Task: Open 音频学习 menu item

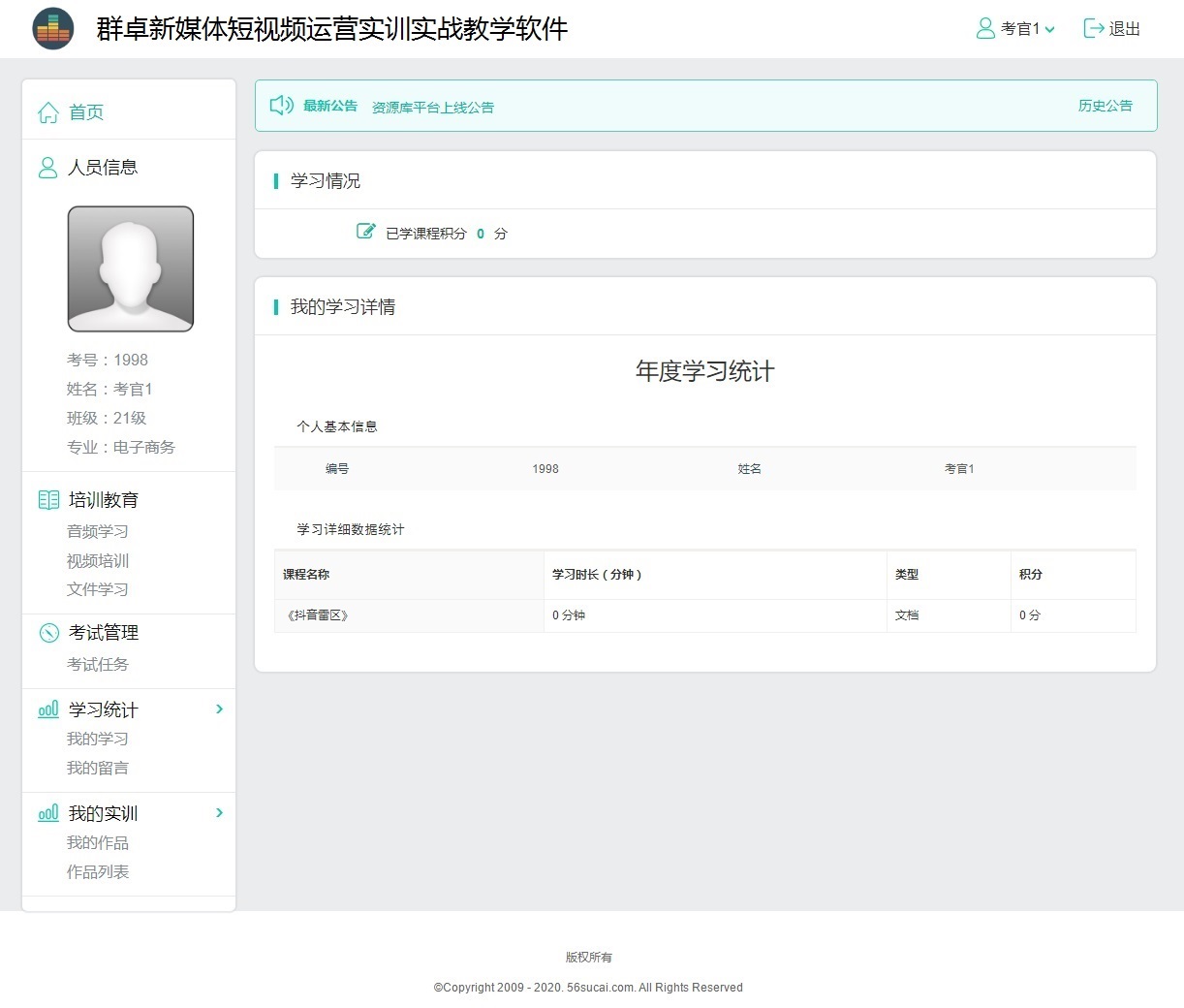Action: (x=97, y=531)
